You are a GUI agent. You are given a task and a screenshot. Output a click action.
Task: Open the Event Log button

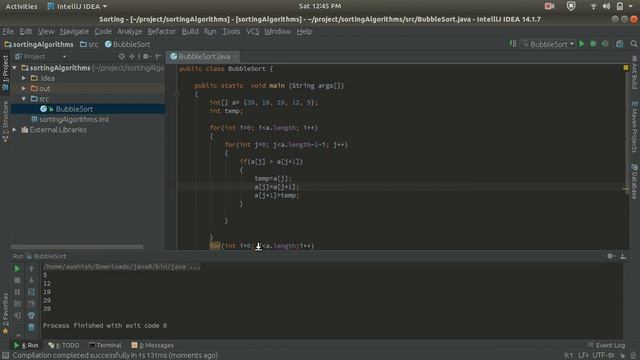click(x=607, y=345)
